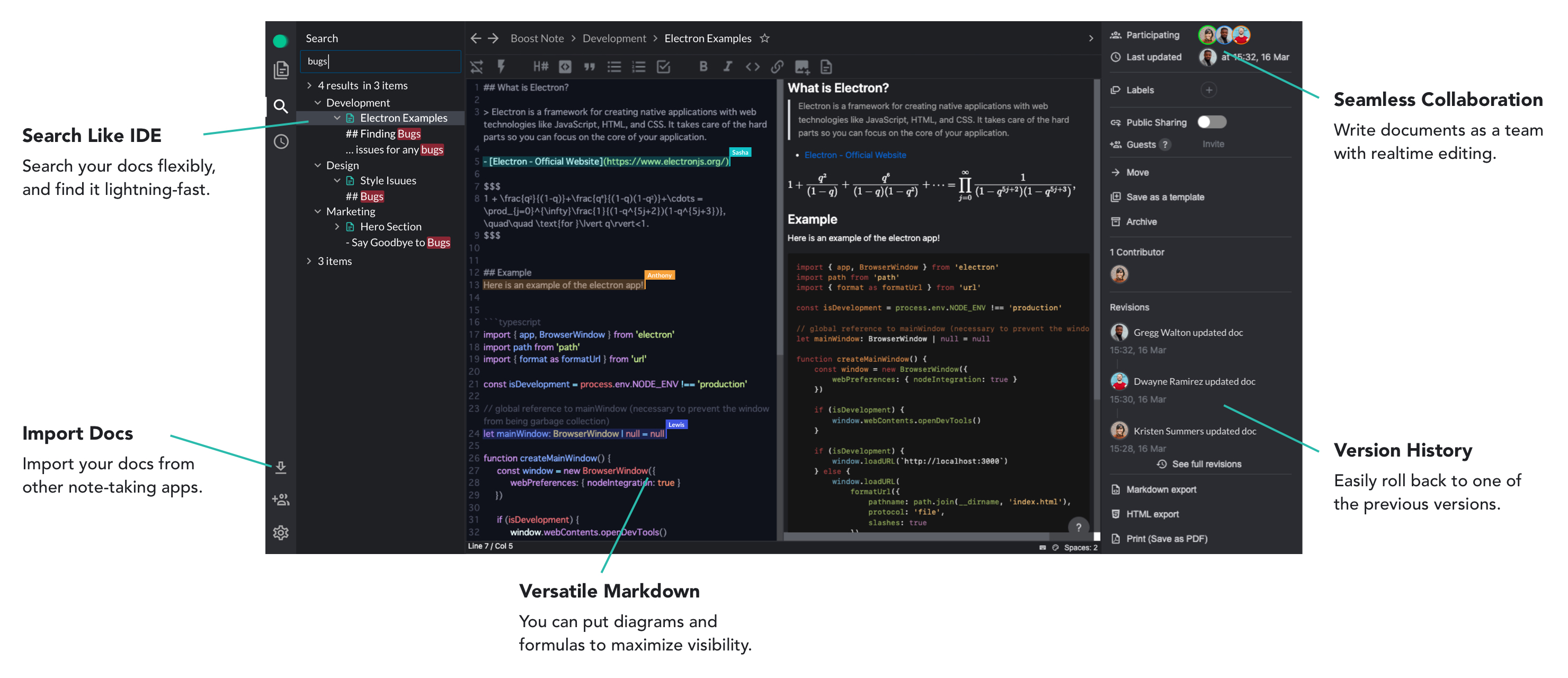Toggle the scroll sync icon in toolbar
1568x678 pixels.
(x=477, y=67)
